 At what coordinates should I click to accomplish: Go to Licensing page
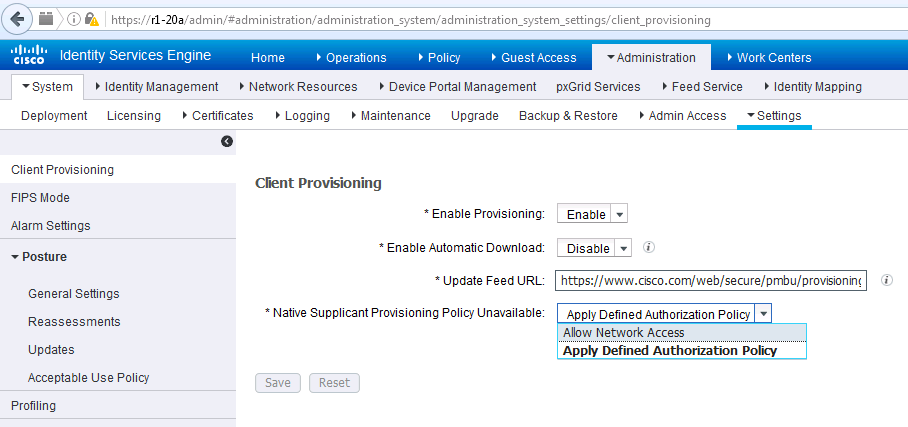(x=134, y=116)
